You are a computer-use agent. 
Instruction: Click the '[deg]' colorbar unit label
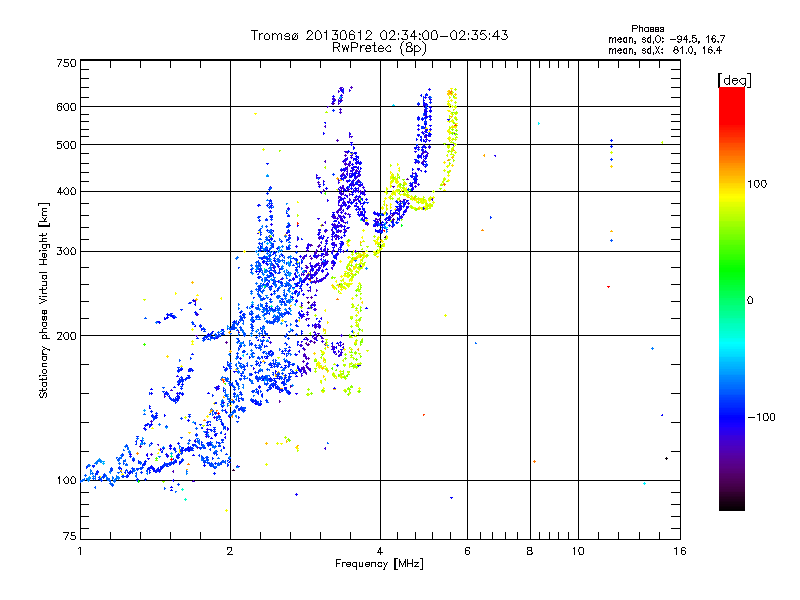(x=734, y=80)
